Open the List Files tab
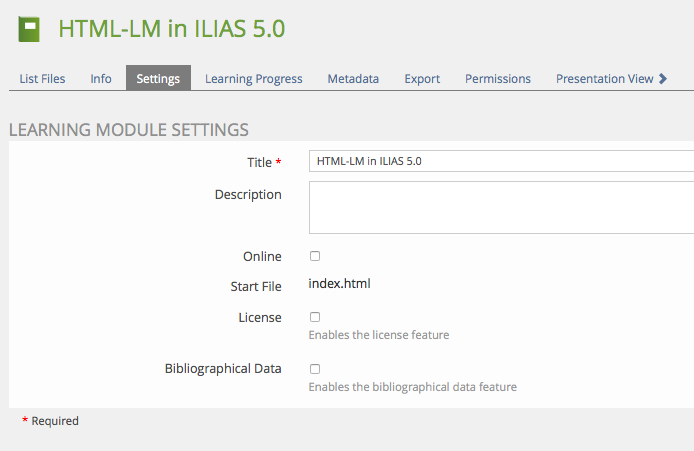The height and width of the screenshot is (451, 694). 42,79
